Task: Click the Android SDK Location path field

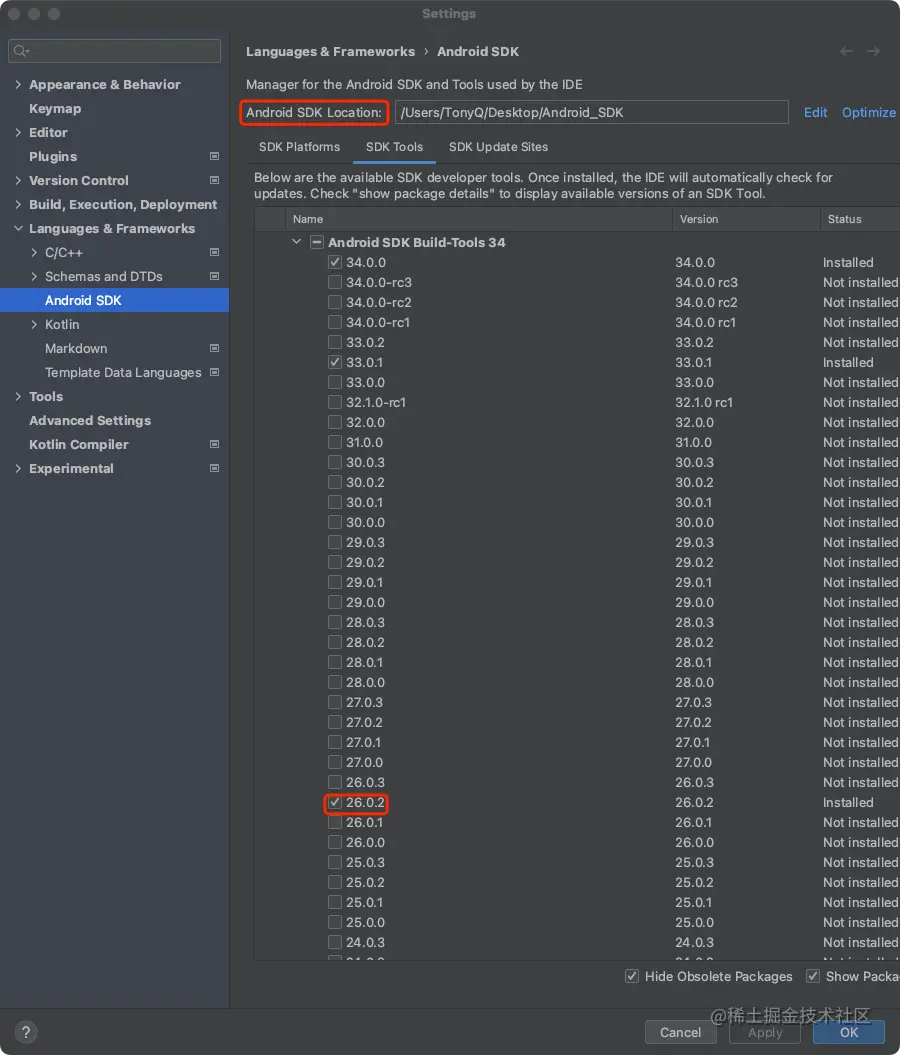Action: pyautogui.click(x=591, y=112)
